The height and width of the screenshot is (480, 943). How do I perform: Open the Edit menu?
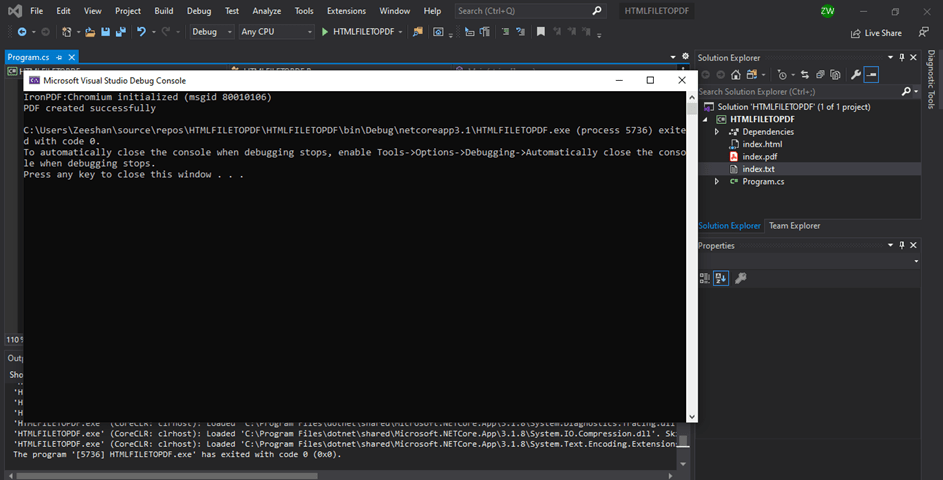point(63,11)
